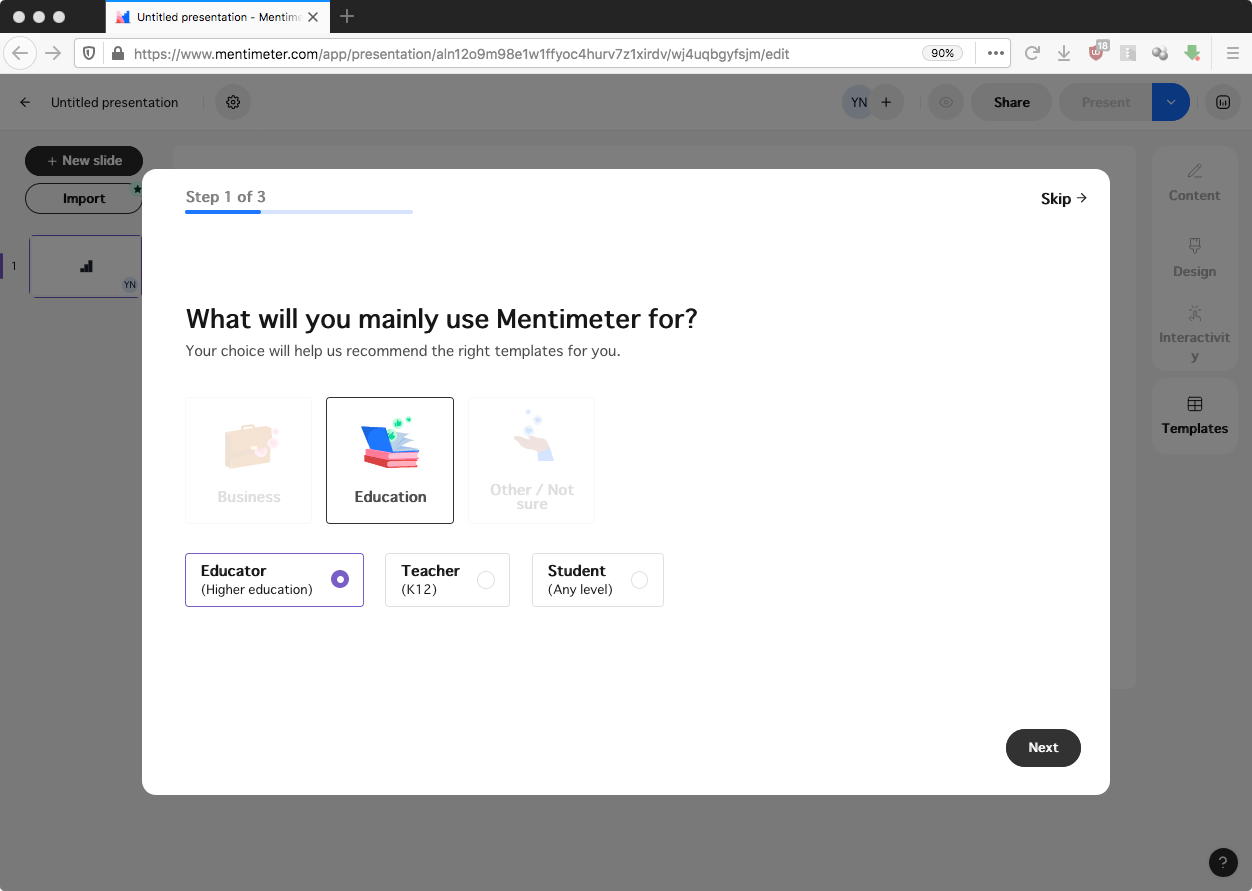
Task: Click the YN user avatar
Action: coord(859,102)
